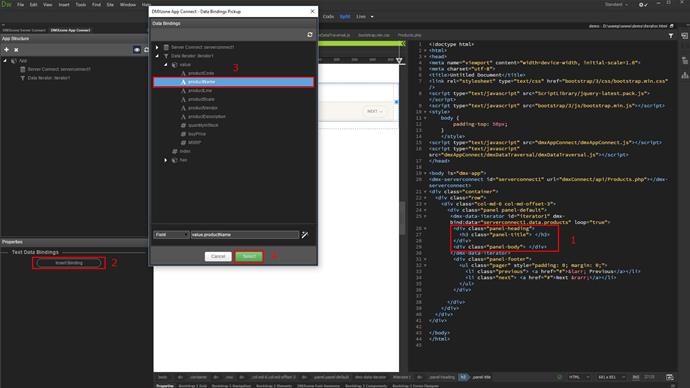Select body tag in tag selector bar
This screenshot has height=388, width=690.
(163, 377)
